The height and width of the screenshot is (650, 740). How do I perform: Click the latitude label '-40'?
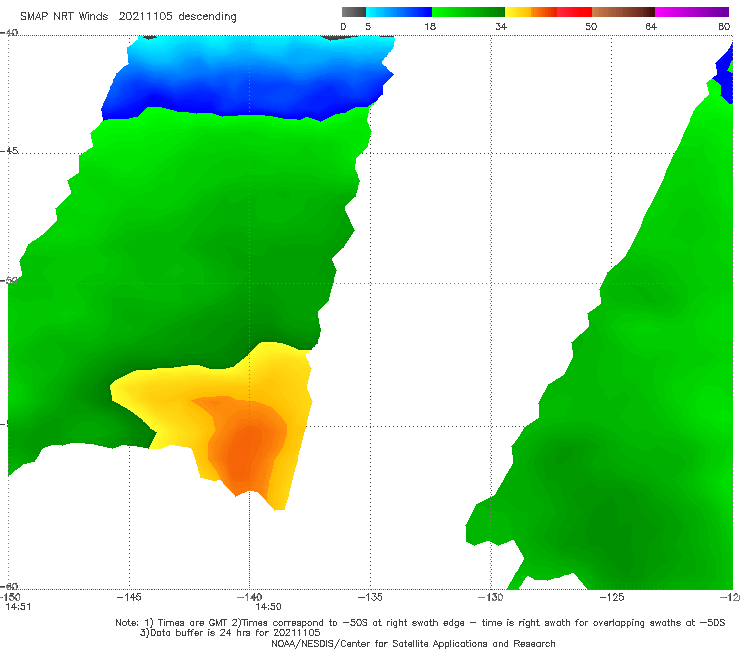(9, 33)
